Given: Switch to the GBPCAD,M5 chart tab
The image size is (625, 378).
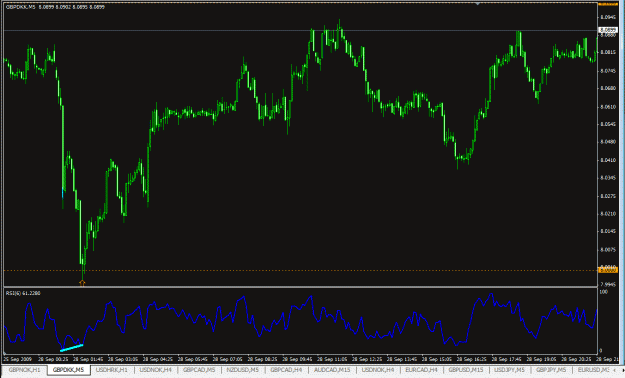Looking at the screenshot, I should (x=199, y=370).
